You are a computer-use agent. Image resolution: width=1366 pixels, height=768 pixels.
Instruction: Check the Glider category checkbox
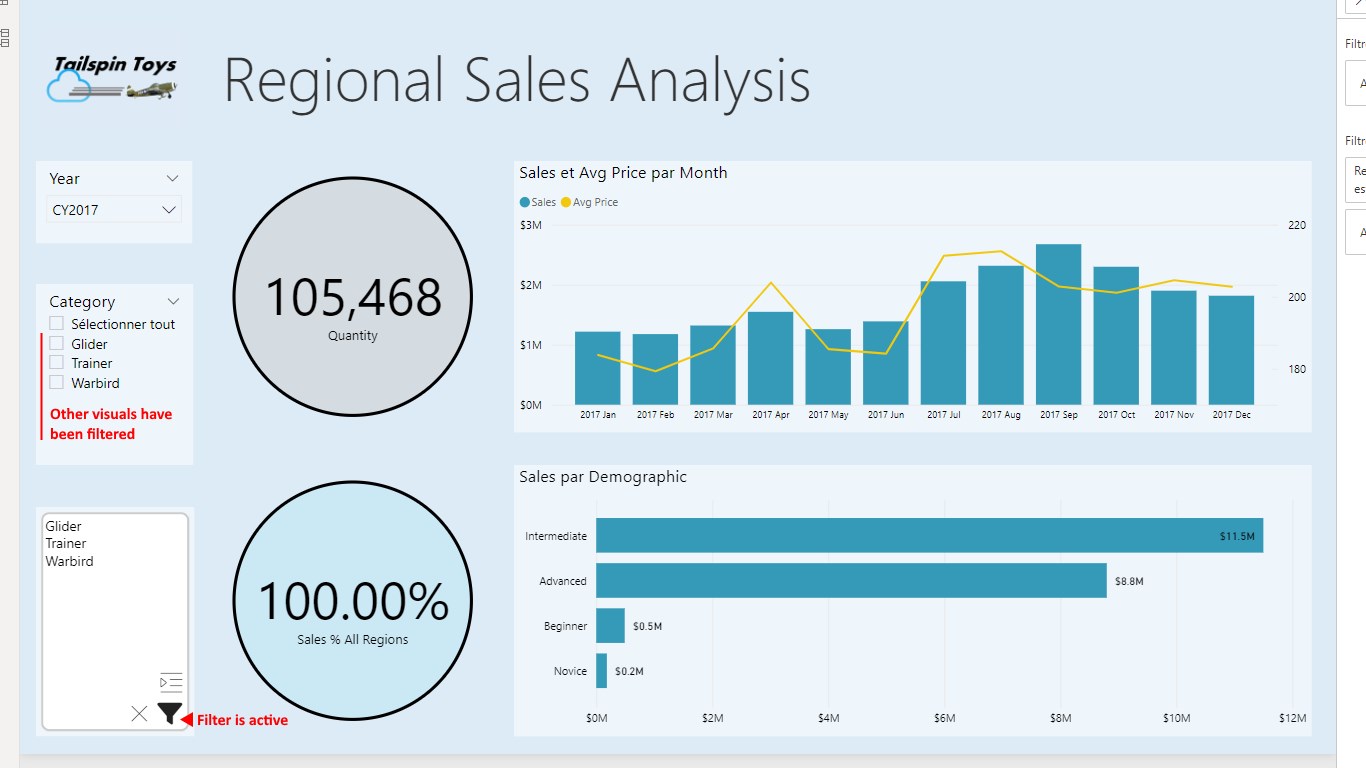click(x=57, y=343)
